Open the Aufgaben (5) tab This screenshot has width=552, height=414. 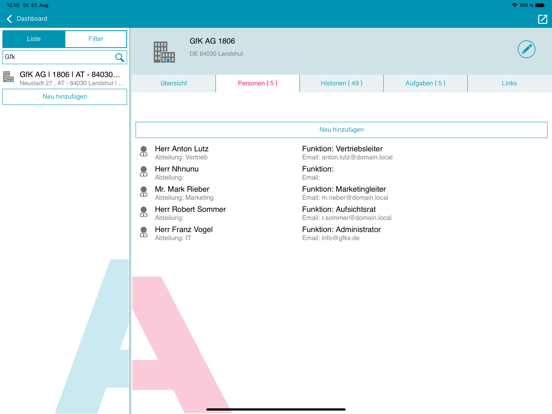click(x=425, y=83)
